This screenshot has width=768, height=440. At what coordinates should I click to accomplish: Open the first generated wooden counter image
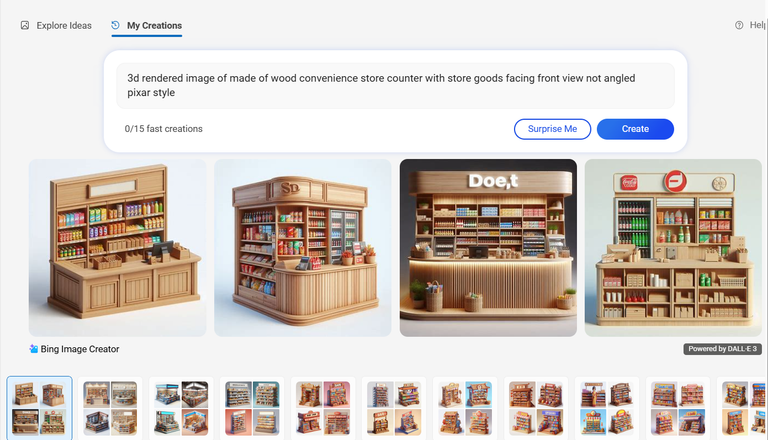pos(118,247)
